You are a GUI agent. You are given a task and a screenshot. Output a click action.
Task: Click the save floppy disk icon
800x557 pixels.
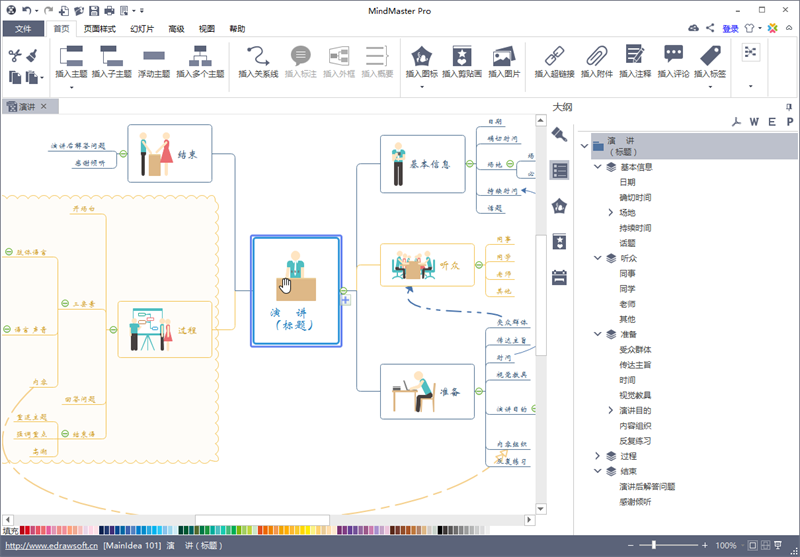click(93, 10)
